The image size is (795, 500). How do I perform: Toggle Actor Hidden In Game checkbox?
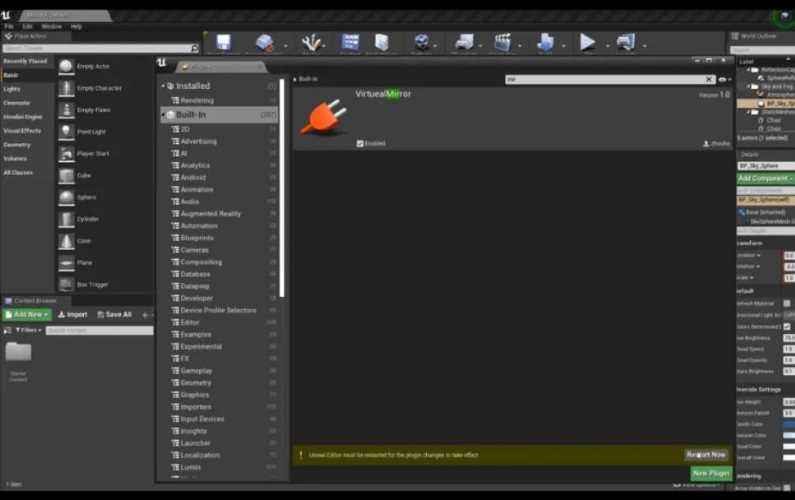787,488
